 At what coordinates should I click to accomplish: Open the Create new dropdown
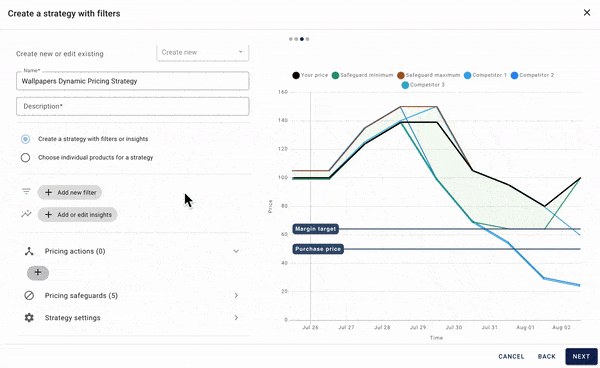pyautogui.click(x=202, y=52)
